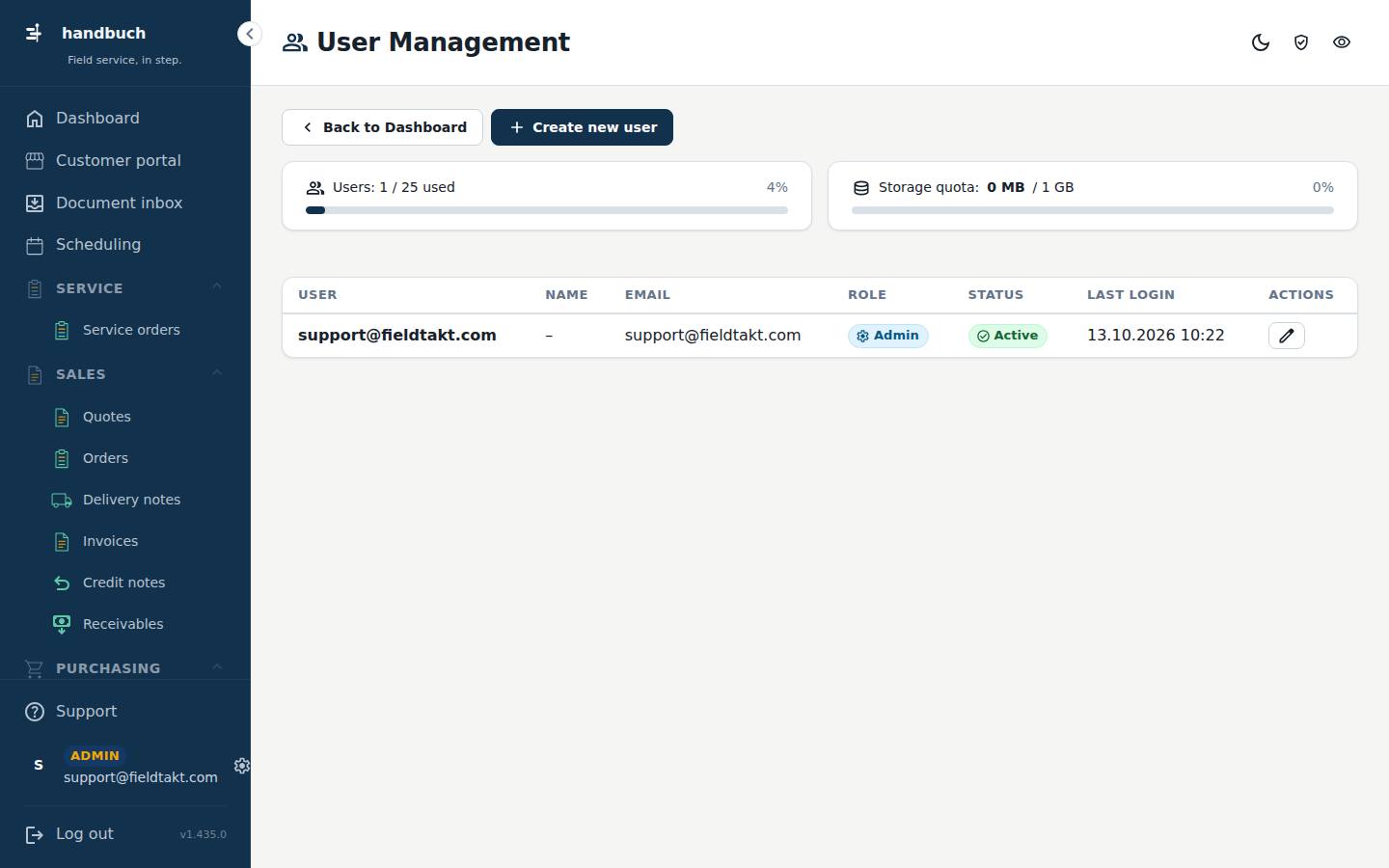Click the S avatar in sidebar
Image resolution: width=1389 pixels, height=868 pixels.
[39, 765]
